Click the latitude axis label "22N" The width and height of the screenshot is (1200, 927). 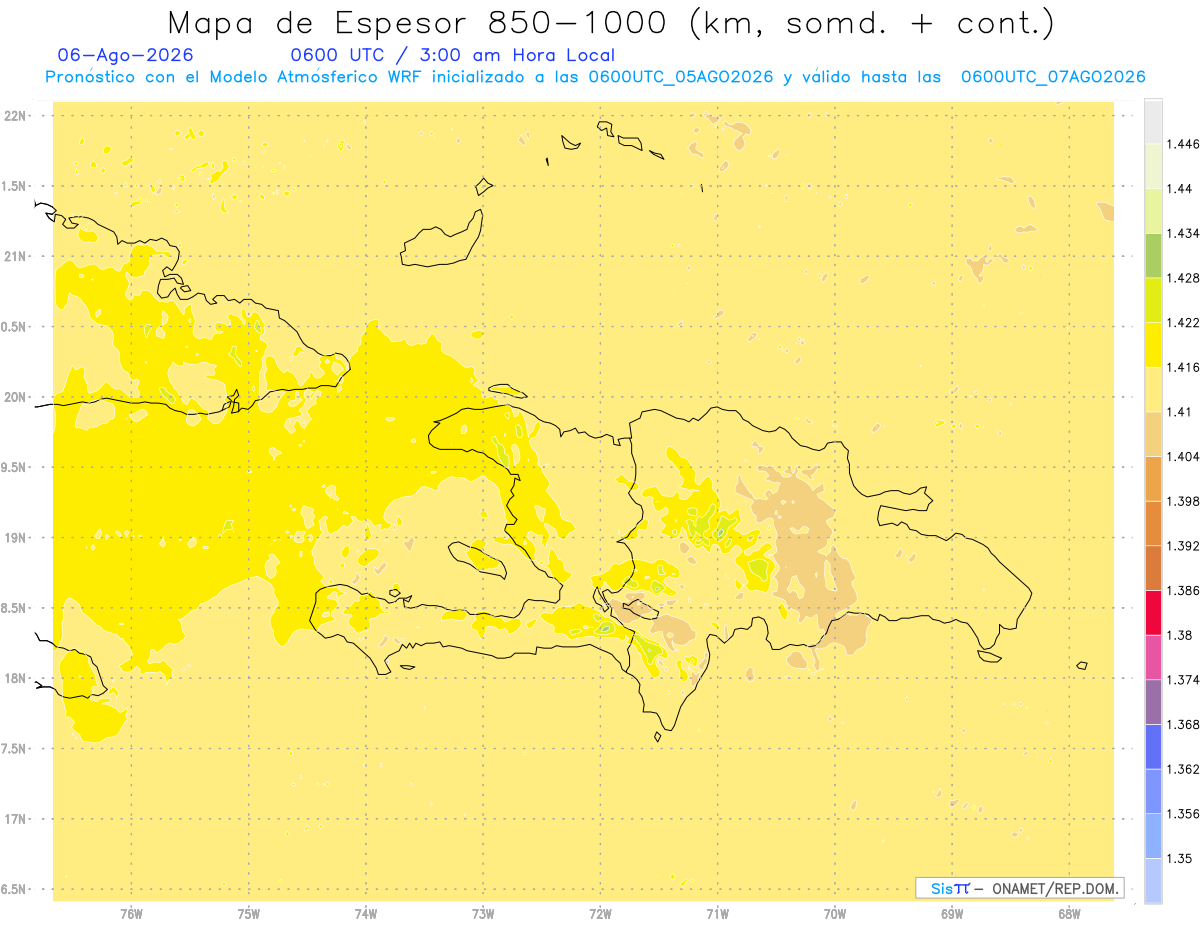[15, 116]
